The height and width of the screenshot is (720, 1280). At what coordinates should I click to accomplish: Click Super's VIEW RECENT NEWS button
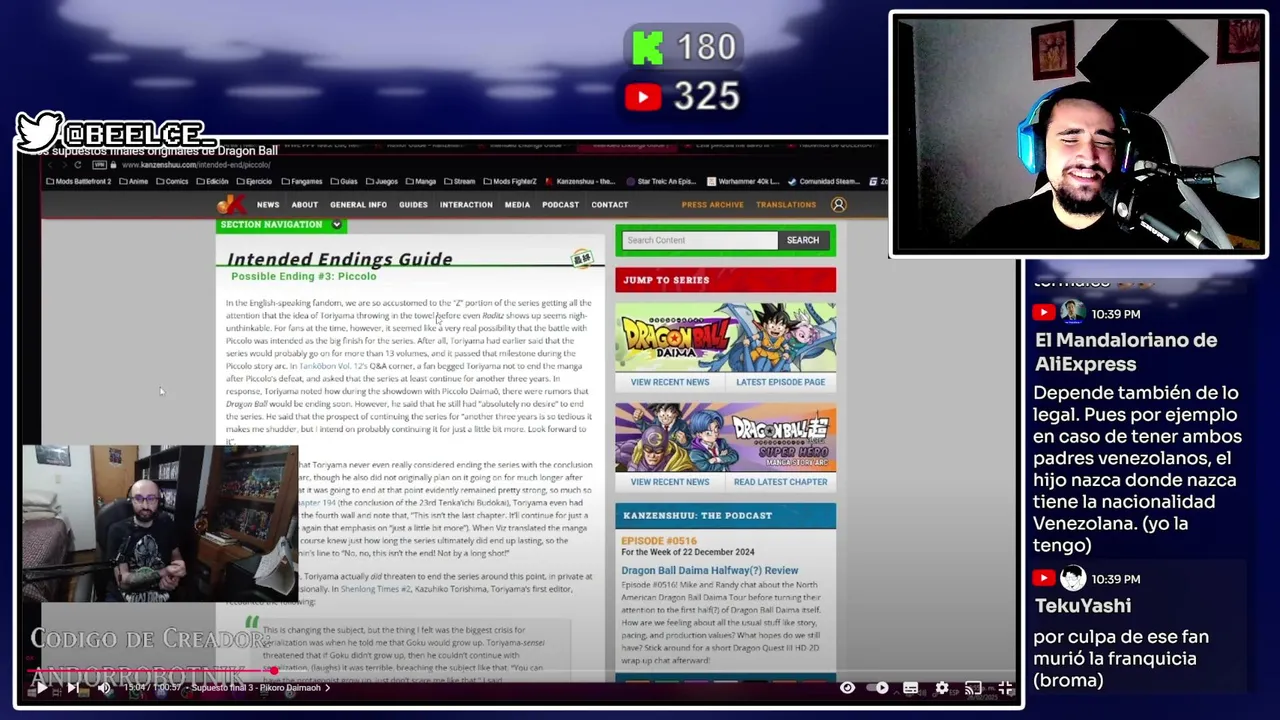[x=669, y=482]
